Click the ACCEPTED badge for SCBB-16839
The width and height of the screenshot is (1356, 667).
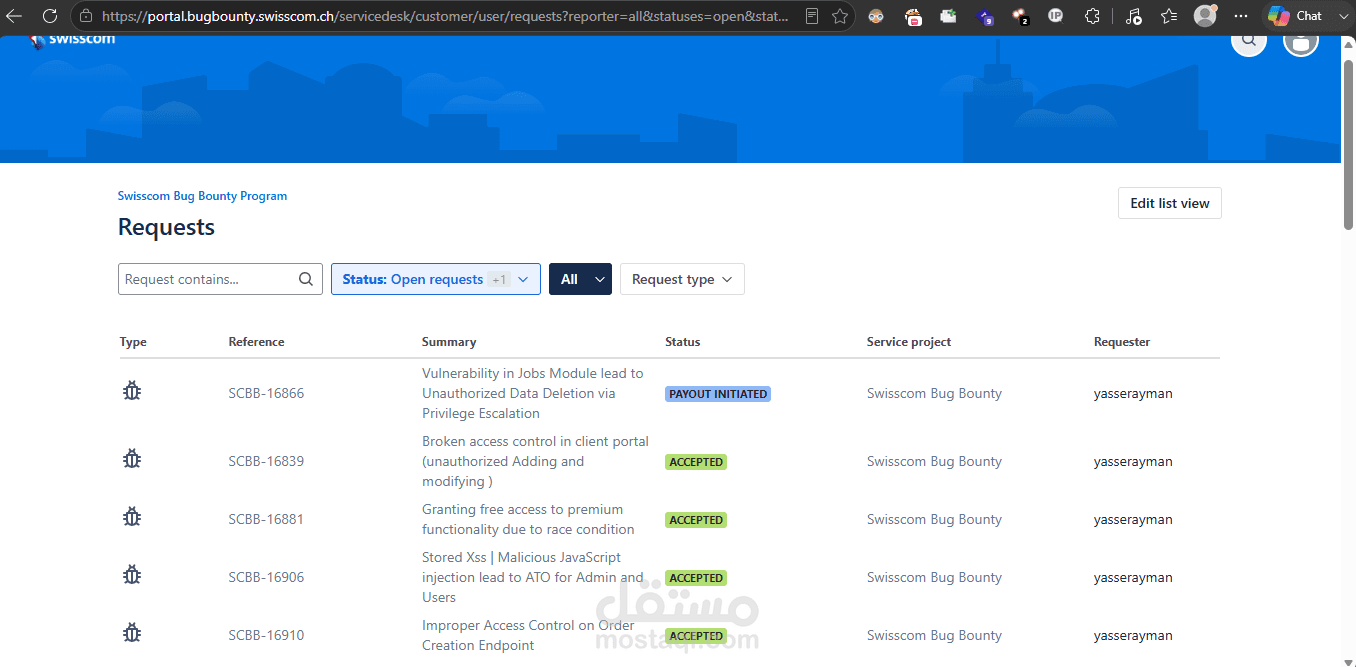696,462
